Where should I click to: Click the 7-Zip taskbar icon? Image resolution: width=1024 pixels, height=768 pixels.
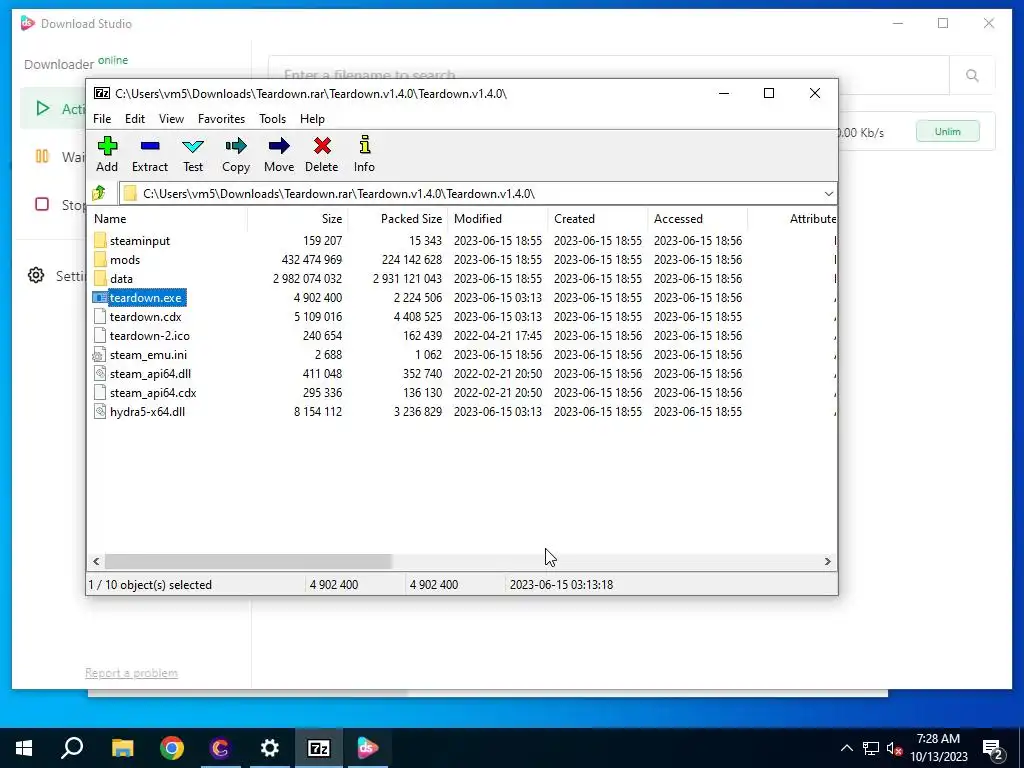coord(318,748)
